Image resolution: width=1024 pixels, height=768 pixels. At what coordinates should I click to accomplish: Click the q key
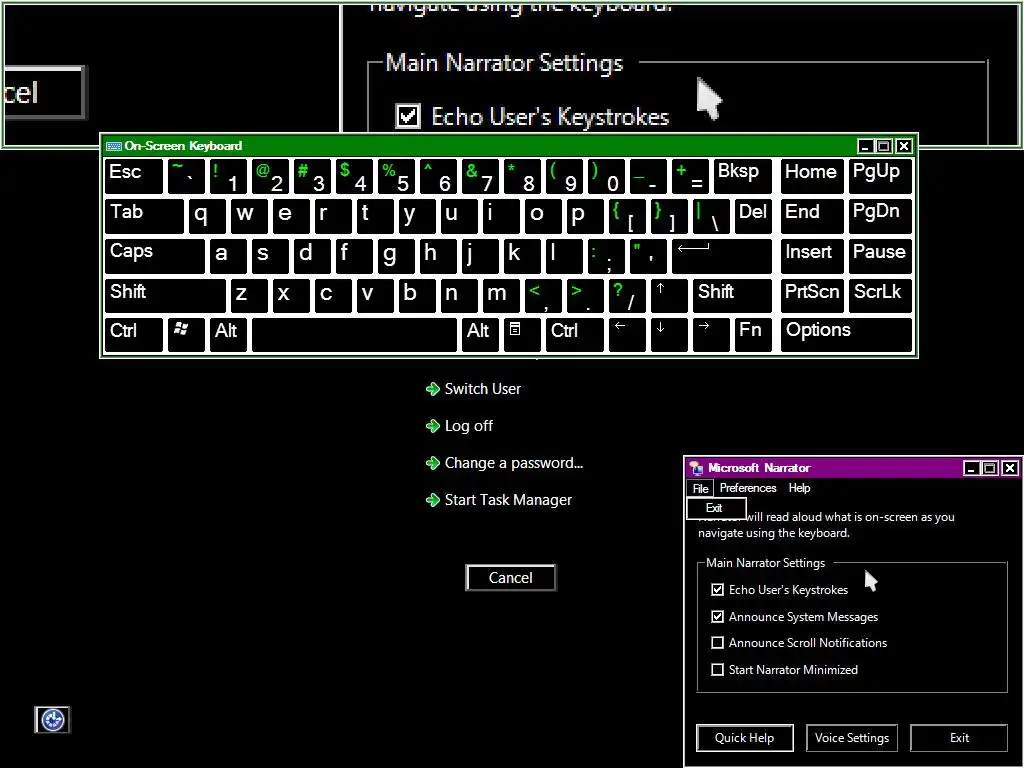[x=207, y=217]
